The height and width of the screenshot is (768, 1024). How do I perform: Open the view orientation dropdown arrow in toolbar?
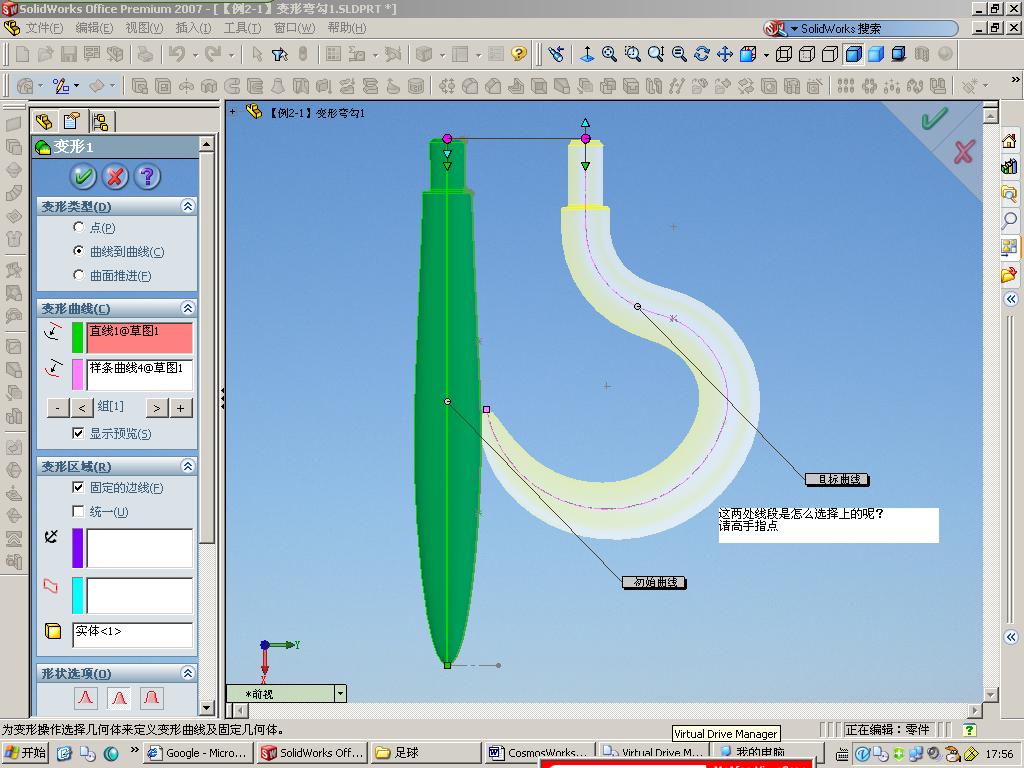765,55
